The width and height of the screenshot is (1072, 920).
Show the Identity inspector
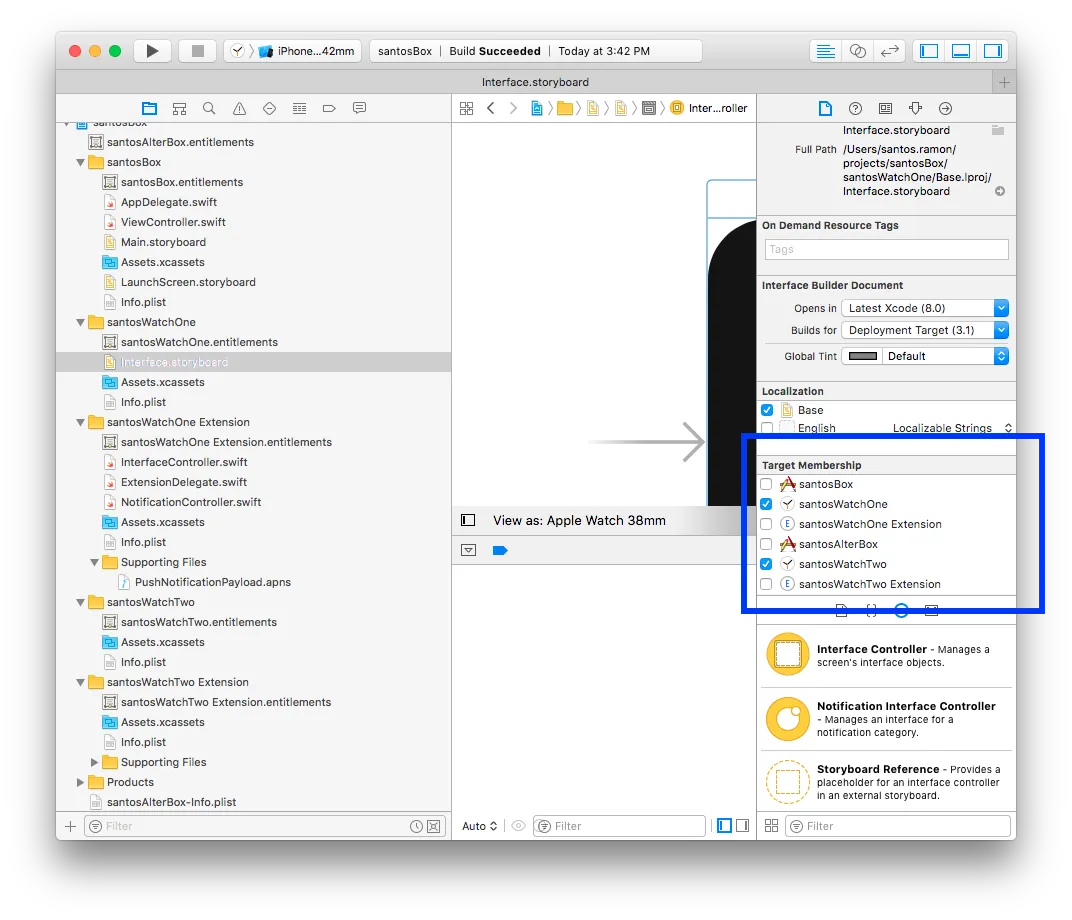pyautogui.click(x=885, y=108)
